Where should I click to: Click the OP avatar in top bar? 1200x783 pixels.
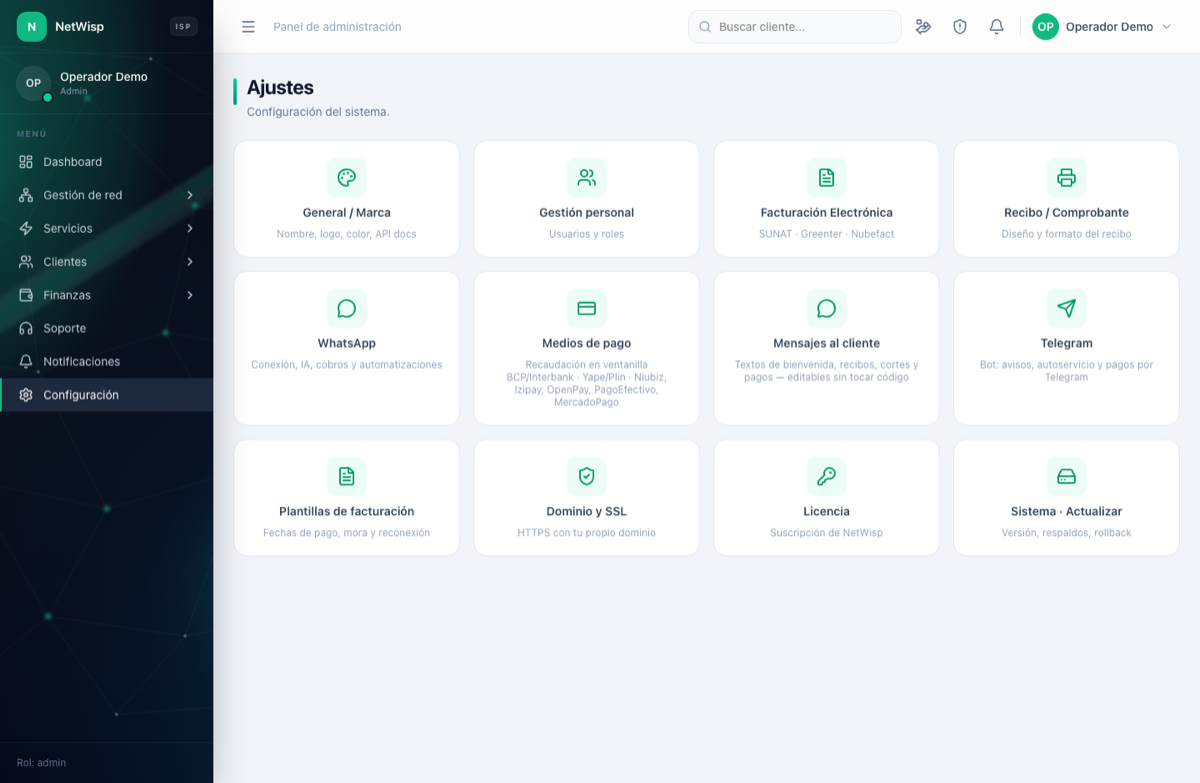coord(1045,27)
